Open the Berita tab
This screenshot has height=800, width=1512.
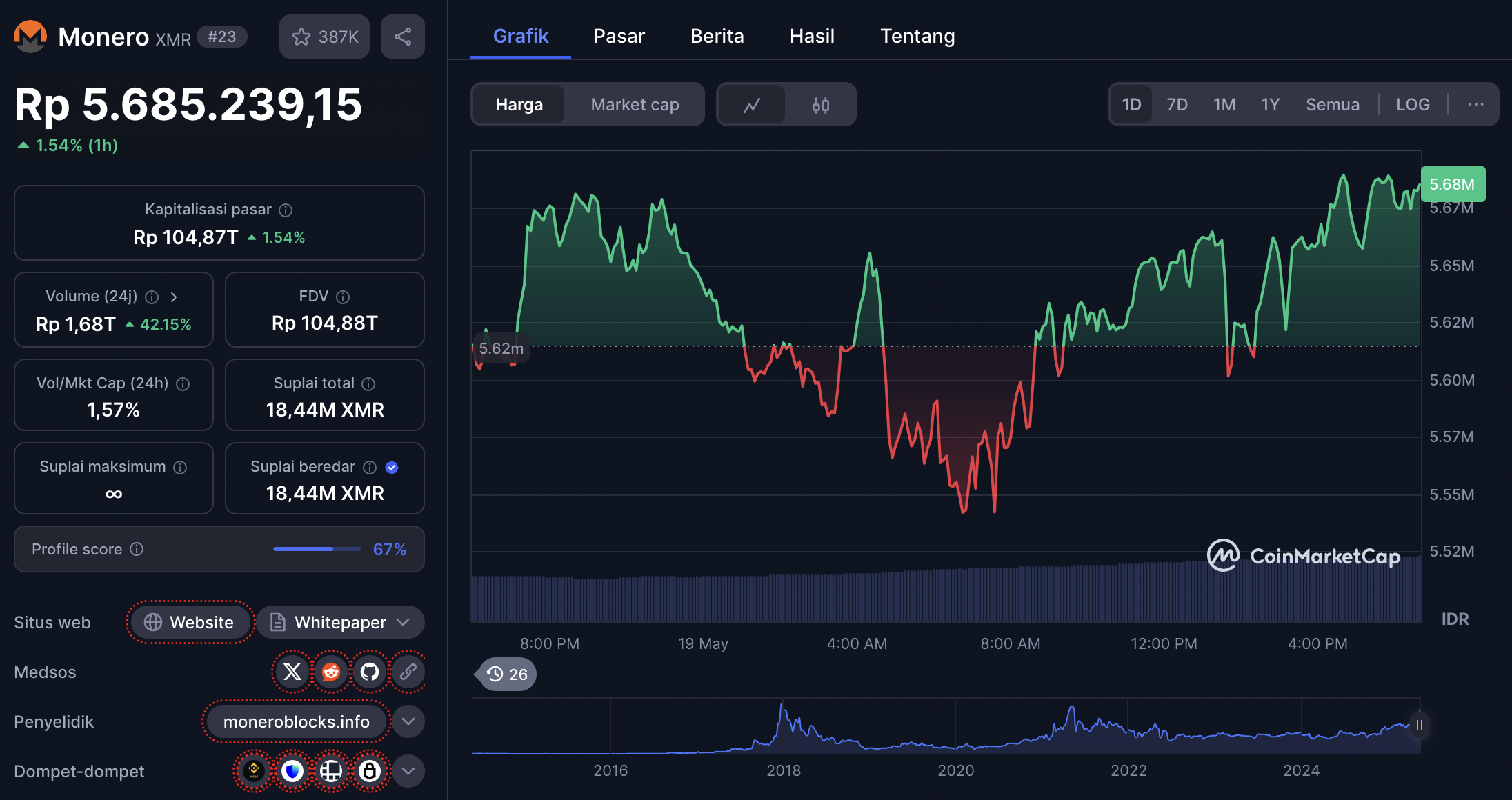point(717,36)
